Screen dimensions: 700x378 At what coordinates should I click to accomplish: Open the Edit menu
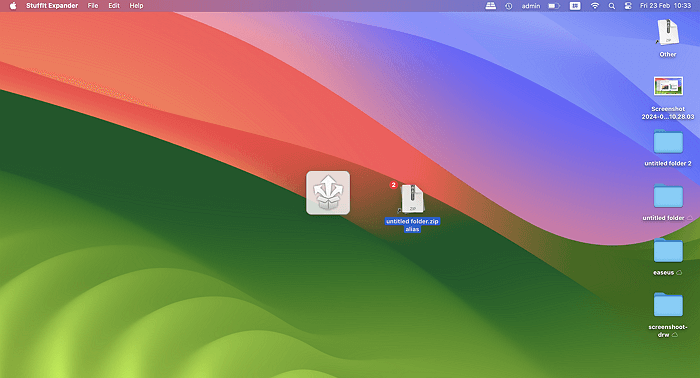[x=114, y=6]
